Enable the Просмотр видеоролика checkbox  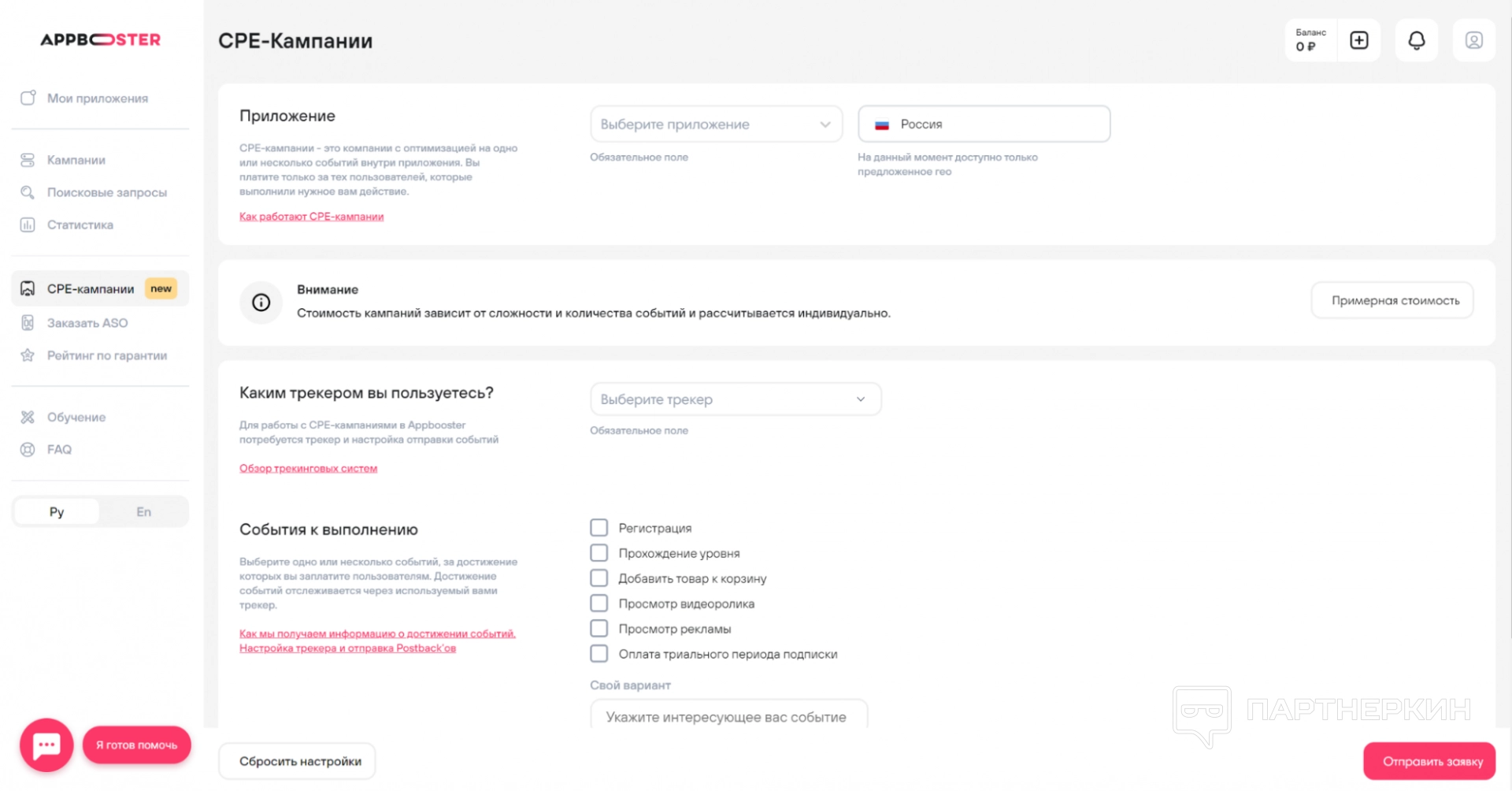point(599,603)
